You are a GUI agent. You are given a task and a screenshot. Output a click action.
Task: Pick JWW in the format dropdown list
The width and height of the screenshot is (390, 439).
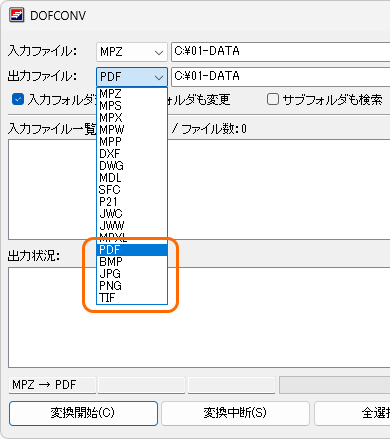(x=132, y=226)
